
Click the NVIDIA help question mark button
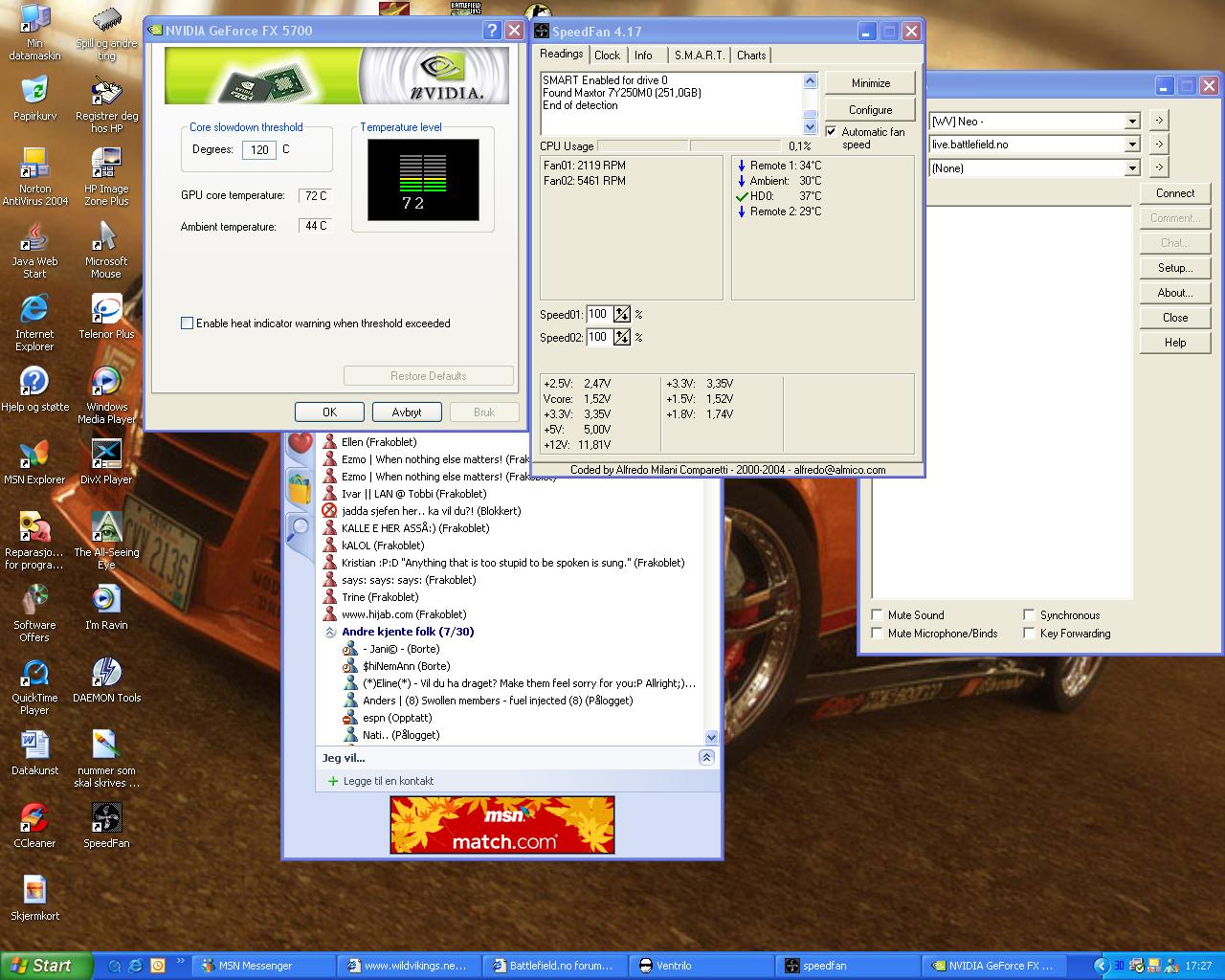491,31
